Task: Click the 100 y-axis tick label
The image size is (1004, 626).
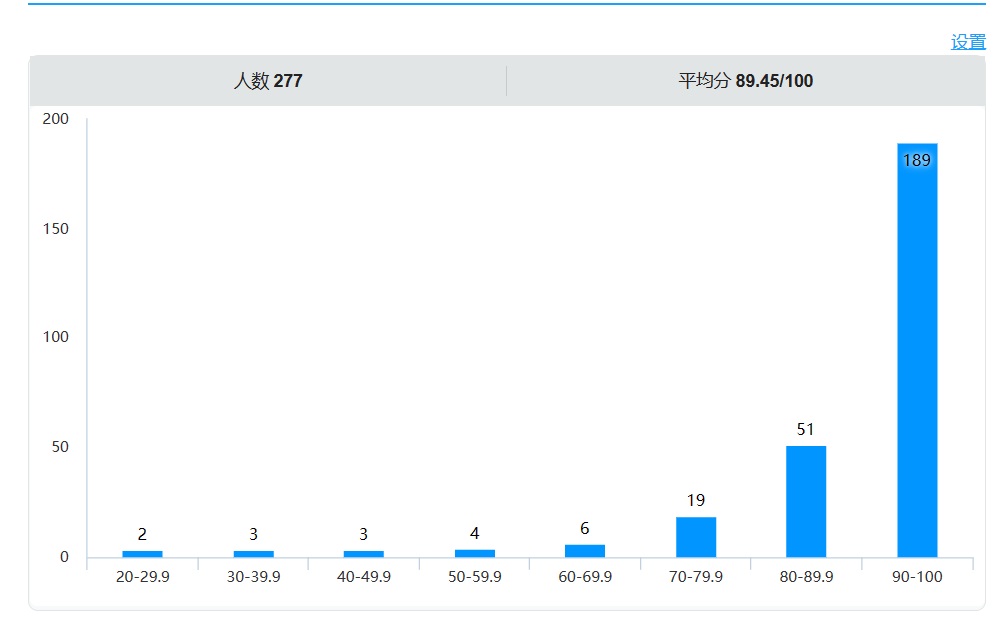Action: 56,337
